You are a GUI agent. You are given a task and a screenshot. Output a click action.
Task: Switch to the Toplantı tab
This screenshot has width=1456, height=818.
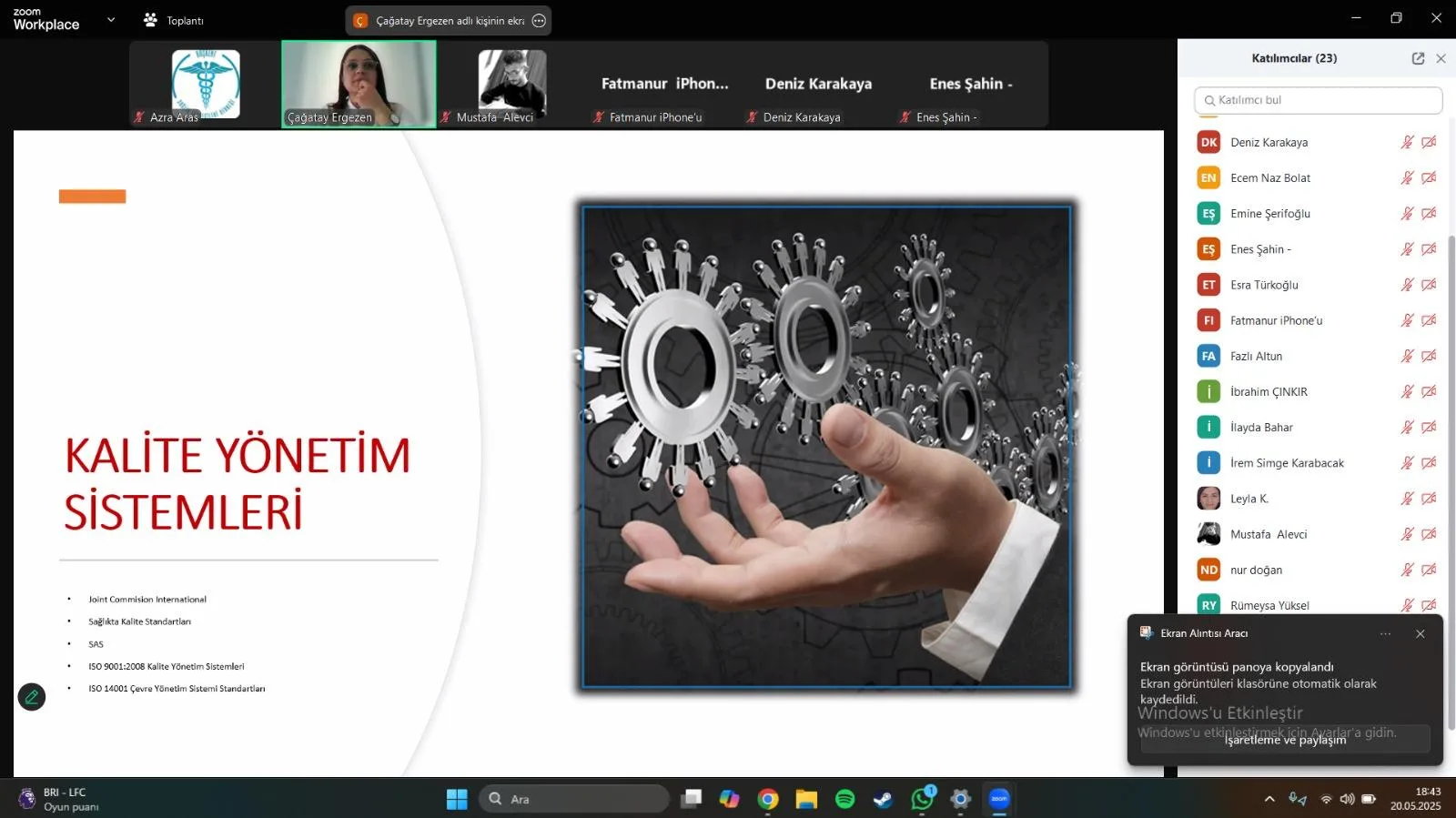(174, 20)
